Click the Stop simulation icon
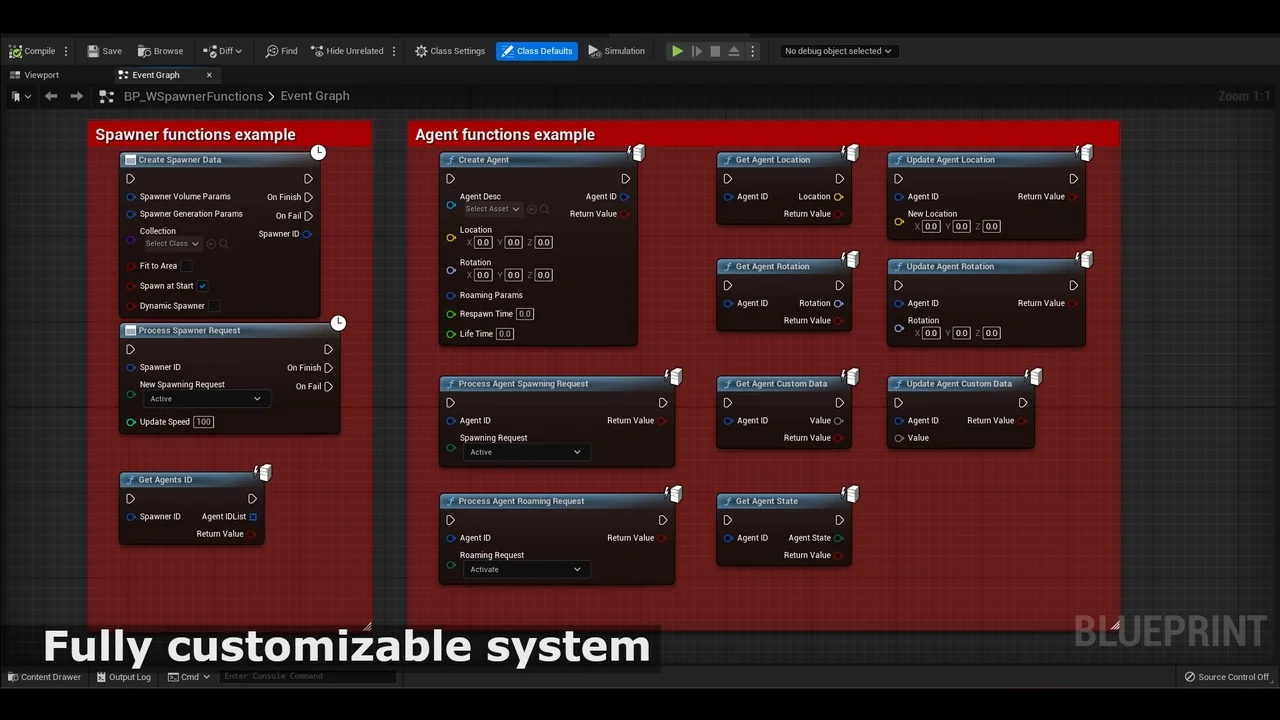Viewport: 1280px width, 720px height. pyautogui.click(x=715, y=51)
